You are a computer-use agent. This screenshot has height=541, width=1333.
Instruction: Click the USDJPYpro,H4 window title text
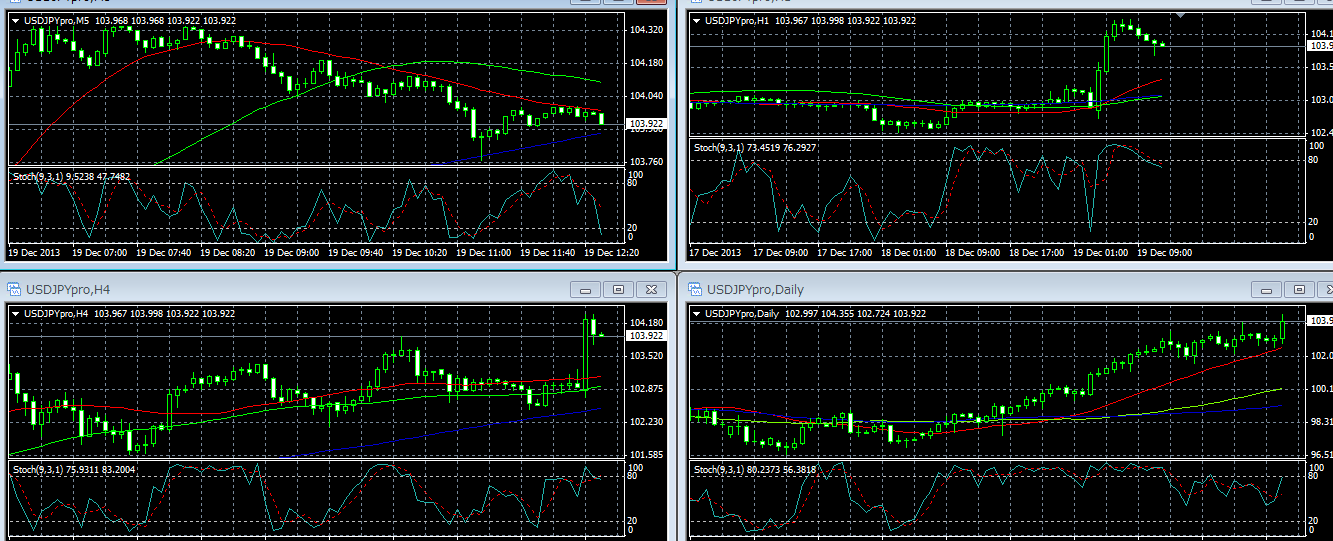point(67,289)
